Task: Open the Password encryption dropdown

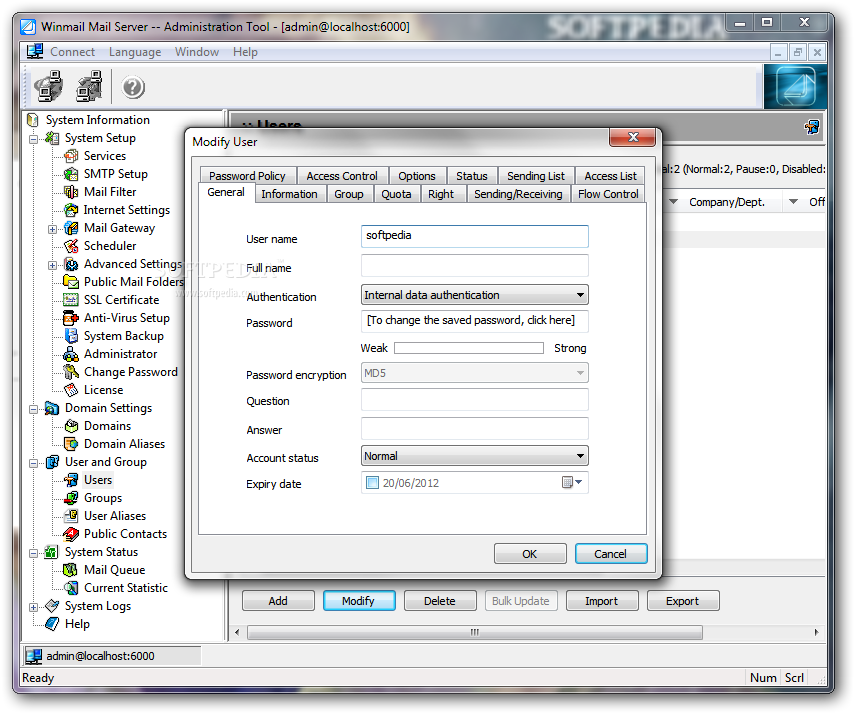Action: [580, 373]
